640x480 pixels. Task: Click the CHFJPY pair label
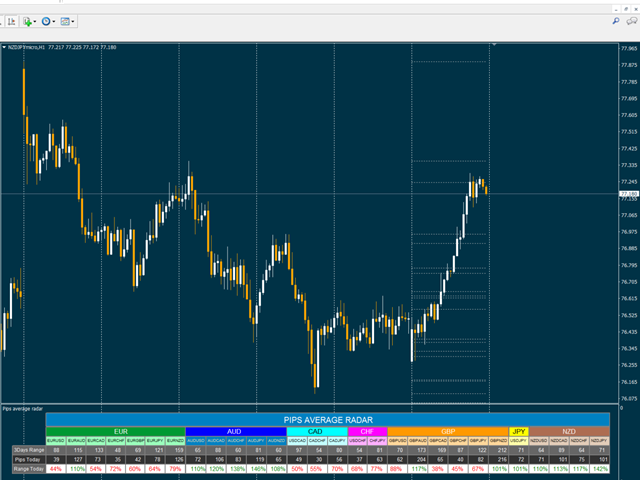(377, 441)
